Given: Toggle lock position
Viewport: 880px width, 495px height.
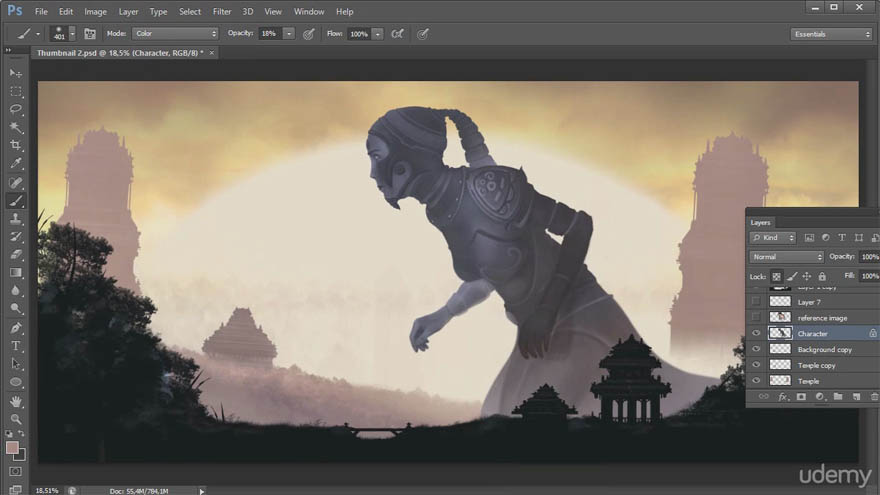Looking at the screenshot, I should [x=806, y=276].
